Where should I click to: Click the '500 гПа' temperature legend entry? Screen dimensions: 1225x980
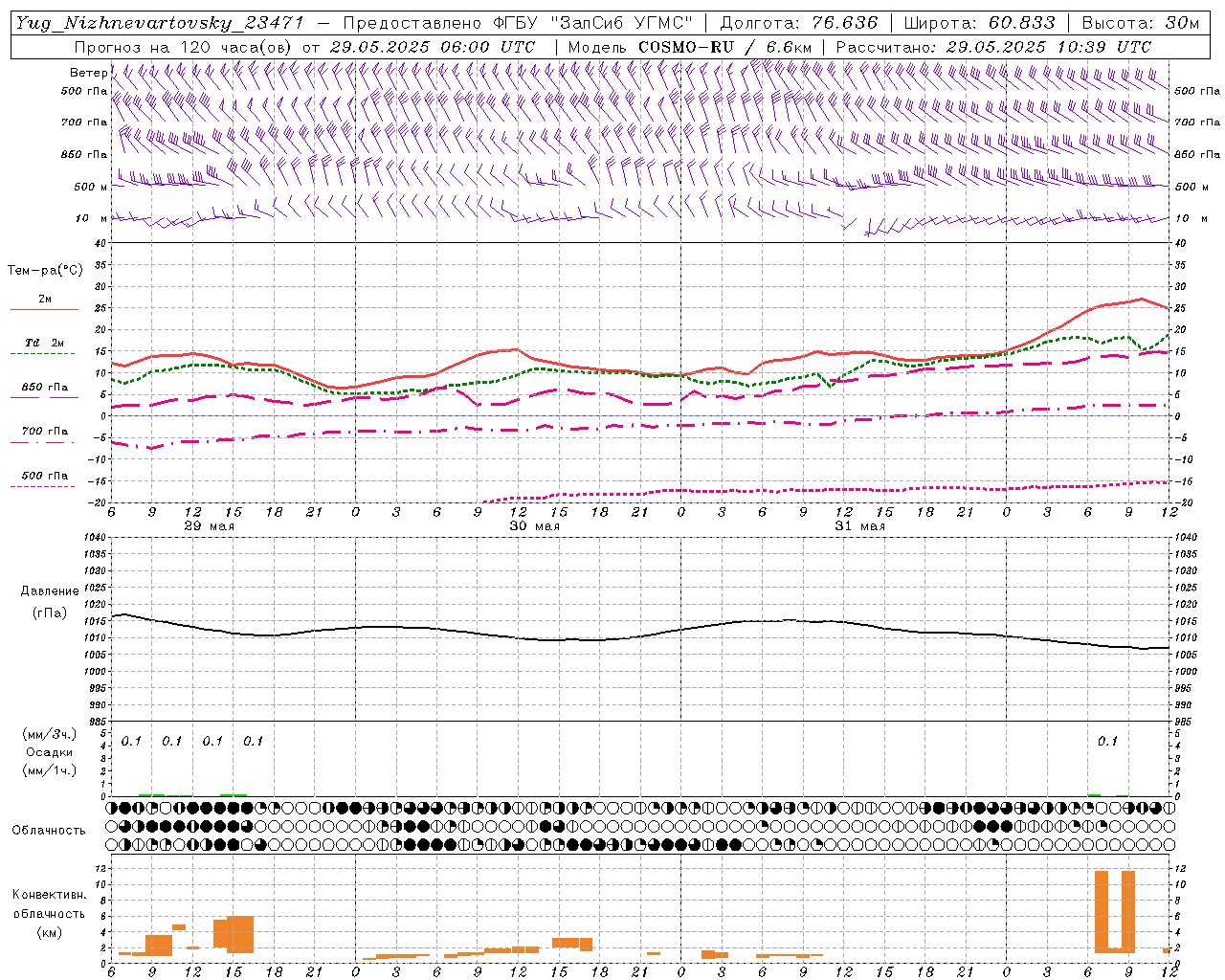pyautogui.click(x=44, y=479)
